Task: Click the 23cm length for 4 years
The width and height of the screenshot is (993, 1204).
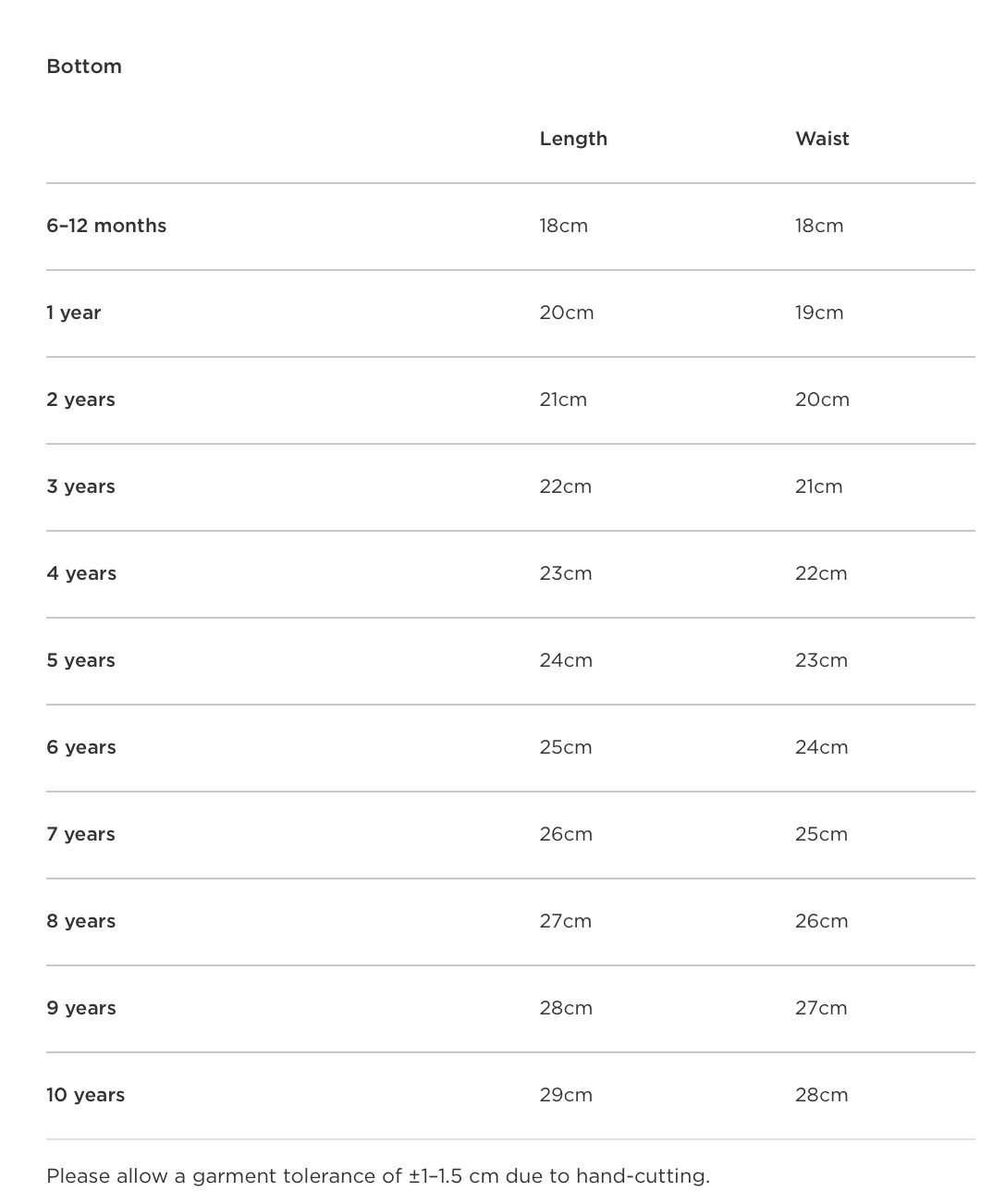Action: [566, 573]
